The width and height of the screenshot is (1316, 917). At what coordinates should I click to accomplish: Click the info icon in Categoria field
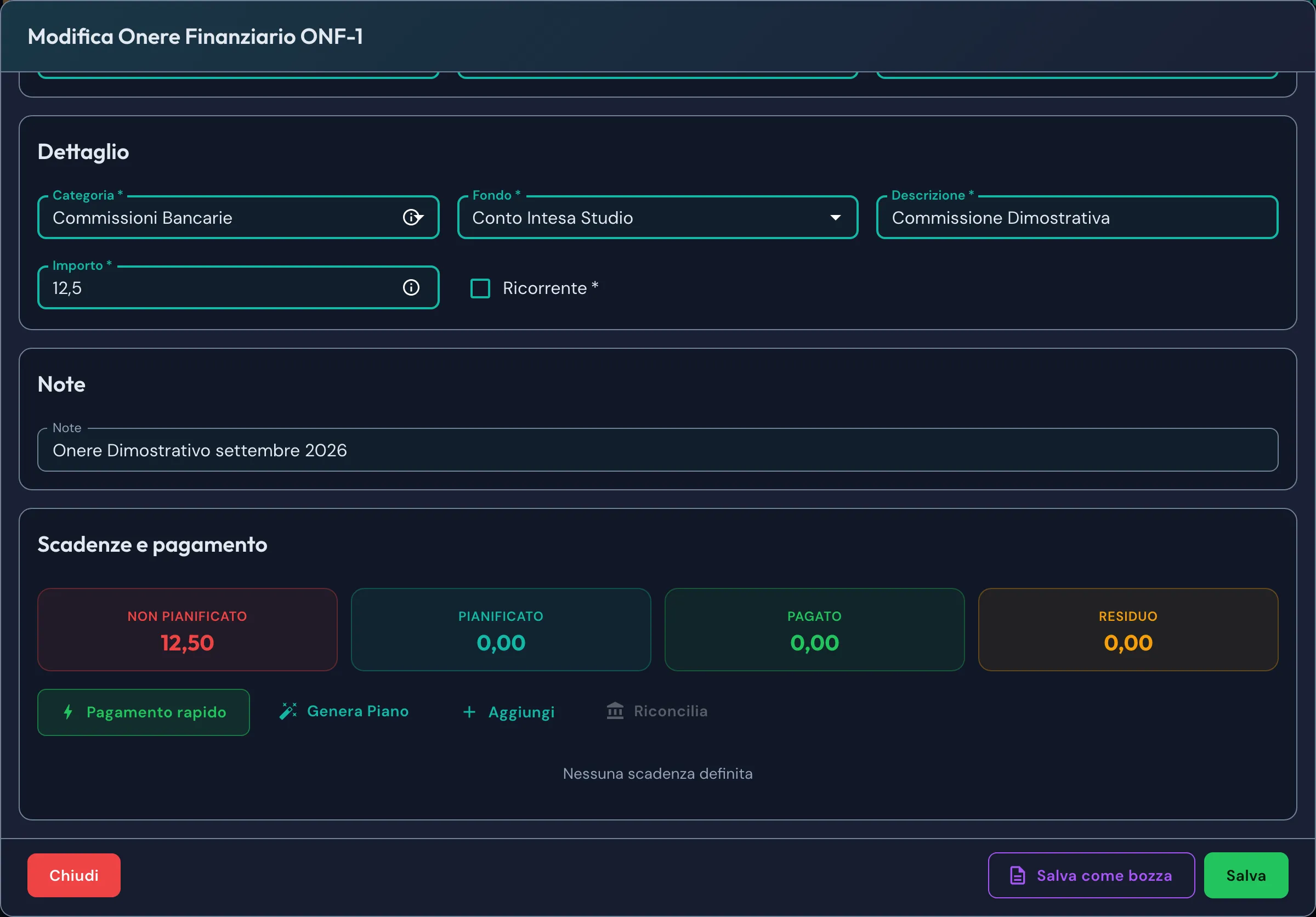[411, 217]
